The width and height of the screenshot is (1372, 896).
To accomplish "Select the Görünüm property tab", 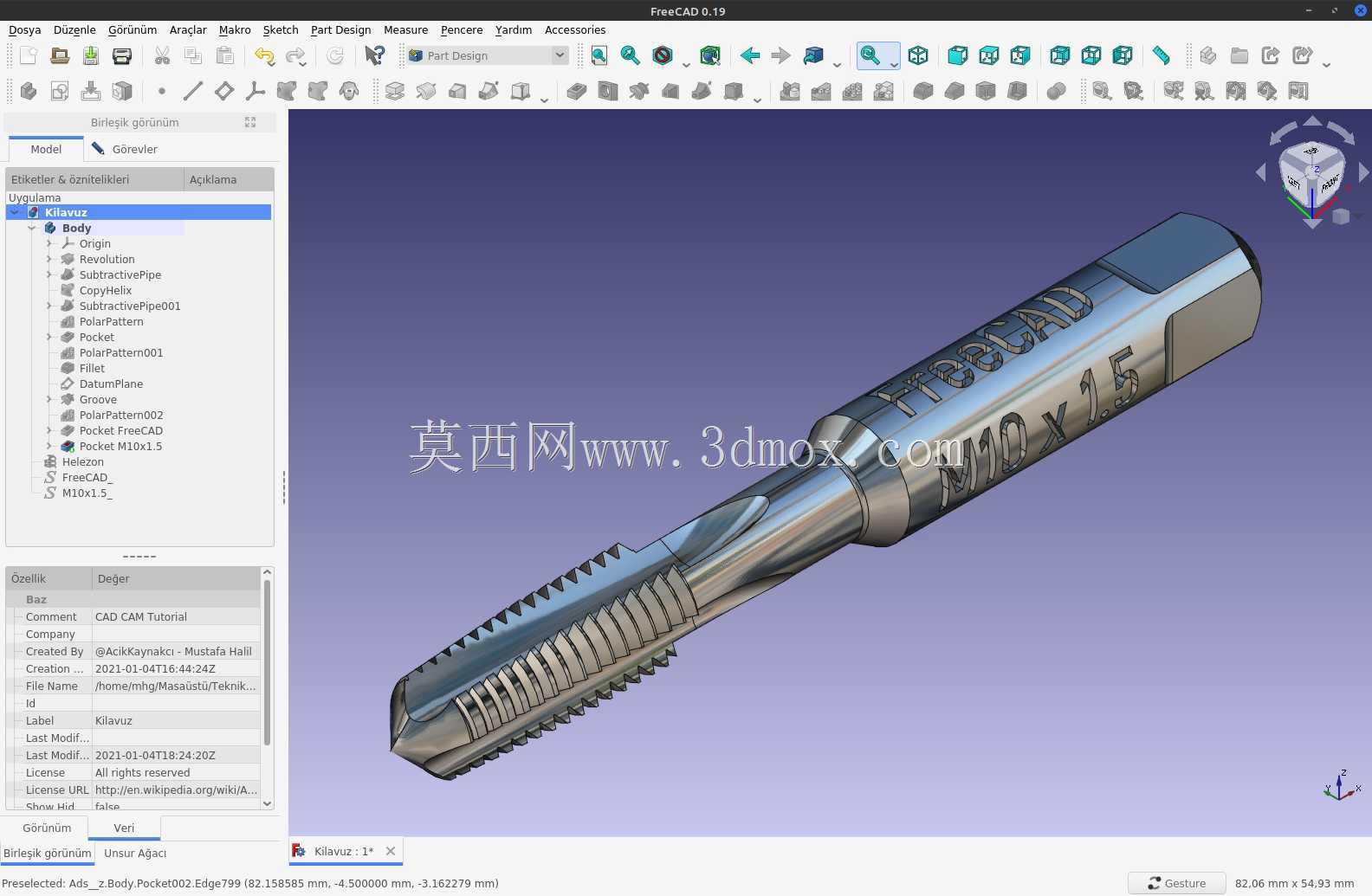I will [x=47, y=828].
